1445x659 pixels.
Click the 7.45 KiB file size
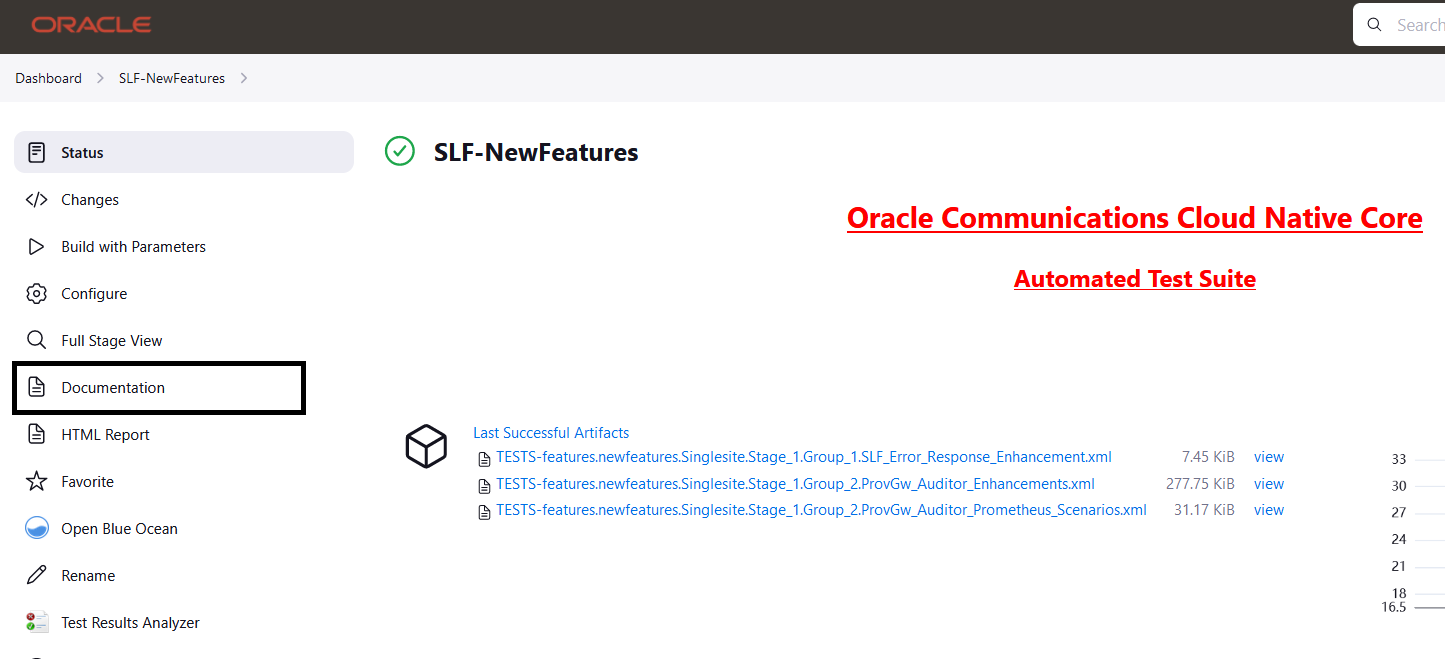[x=1208, y=457]
